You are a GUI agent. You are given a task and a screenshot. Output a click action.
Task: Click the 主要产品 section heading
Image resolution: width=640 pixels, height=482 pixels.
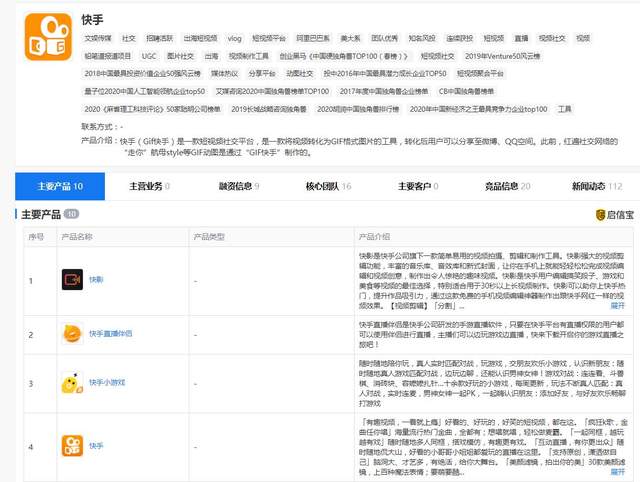[41, 215]
